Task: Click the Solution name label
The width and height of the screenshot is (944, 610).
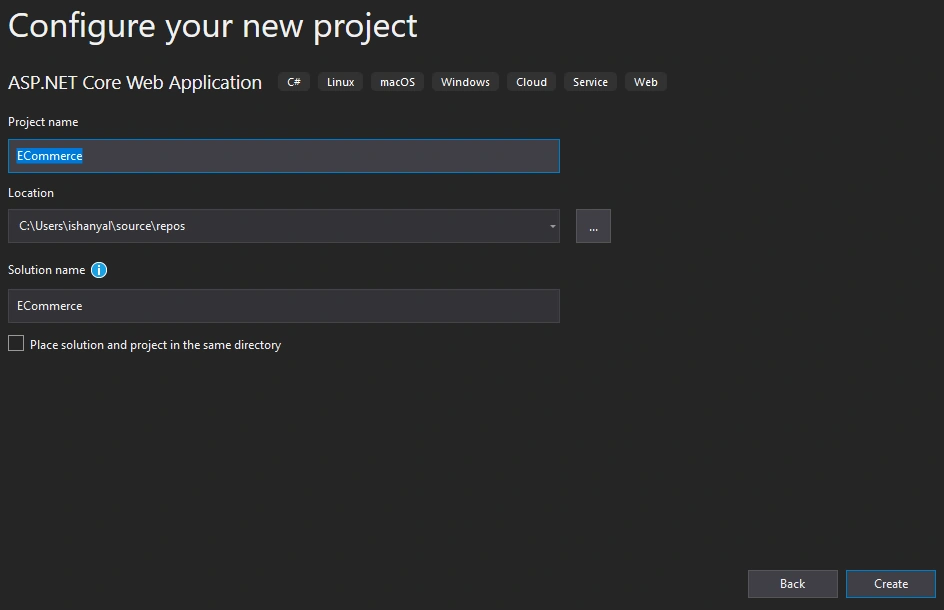Action: 46,270
